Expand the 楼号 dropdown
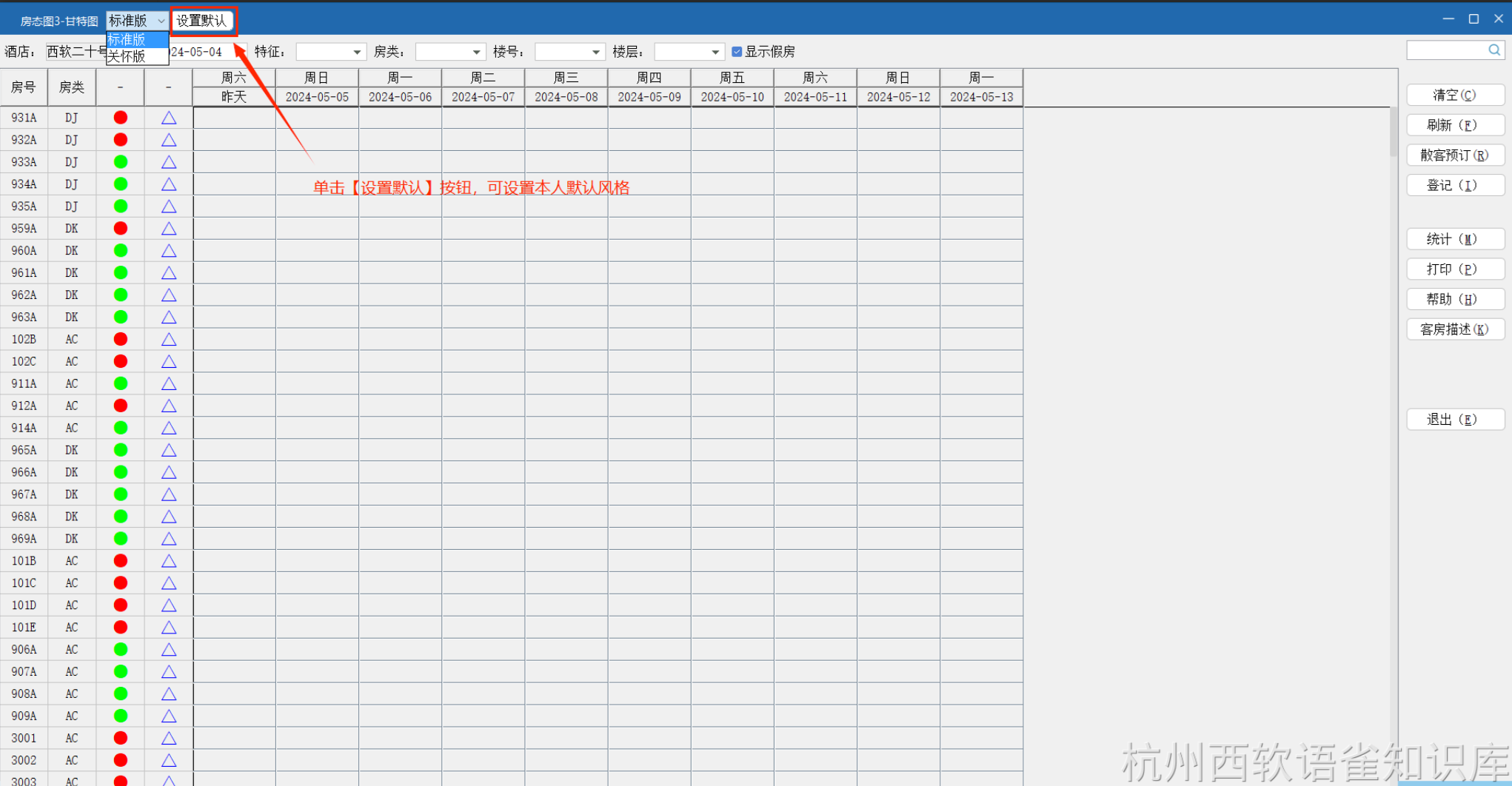1512x786 pixels. tap(595, 52)
